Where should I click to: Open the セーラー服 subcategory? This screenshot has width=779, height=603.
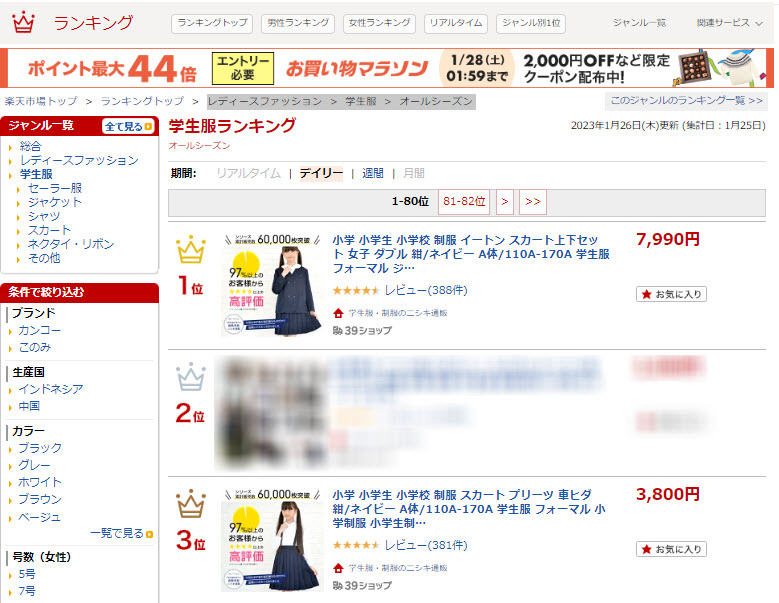click(55, 188)
